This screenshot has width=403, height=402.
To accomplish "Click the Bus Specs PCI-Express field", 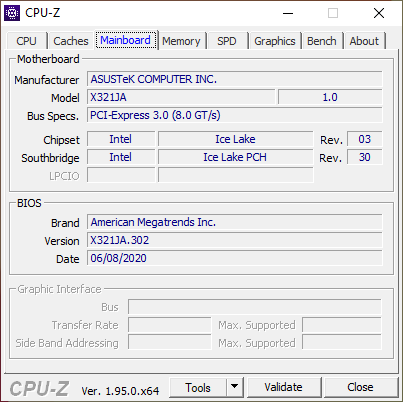I will pos(235,115).
